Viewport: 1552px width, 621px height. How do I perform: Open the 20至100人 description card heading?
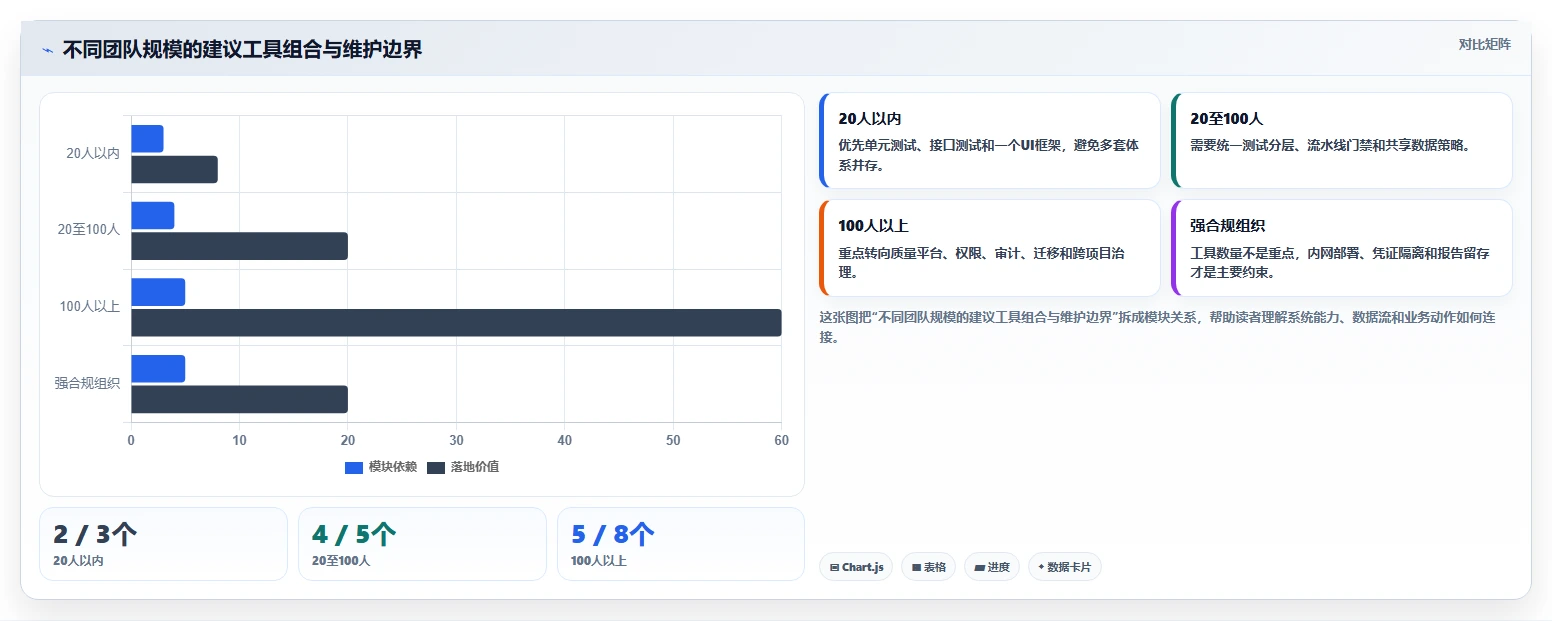click(1227, 118)
